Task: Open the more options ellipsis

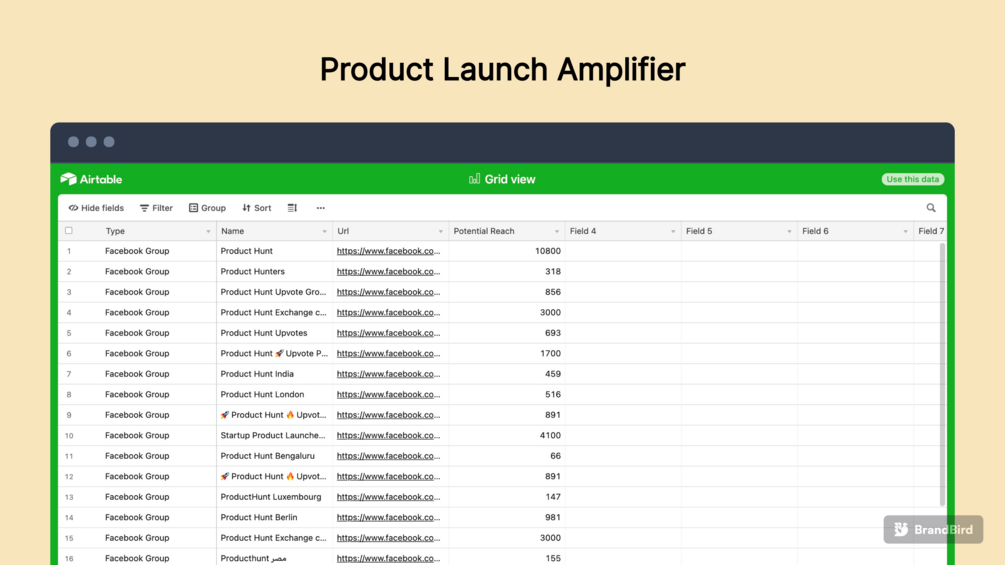Action: pyautogui.click(x=320, y=208)
